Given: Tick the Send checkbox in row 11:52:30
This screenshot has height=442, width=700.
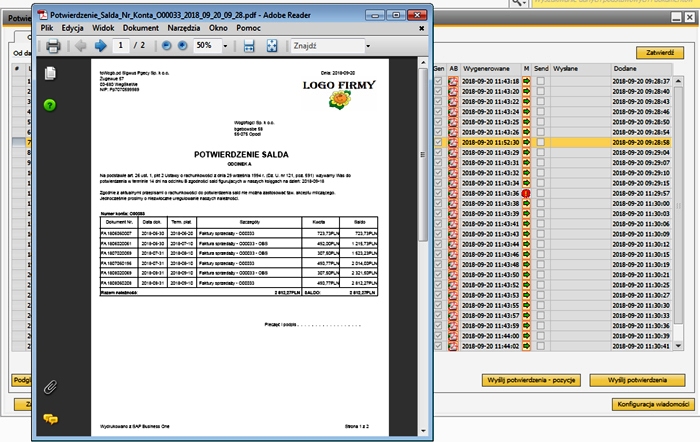Looking at the screenshot, I should point(541,142).
